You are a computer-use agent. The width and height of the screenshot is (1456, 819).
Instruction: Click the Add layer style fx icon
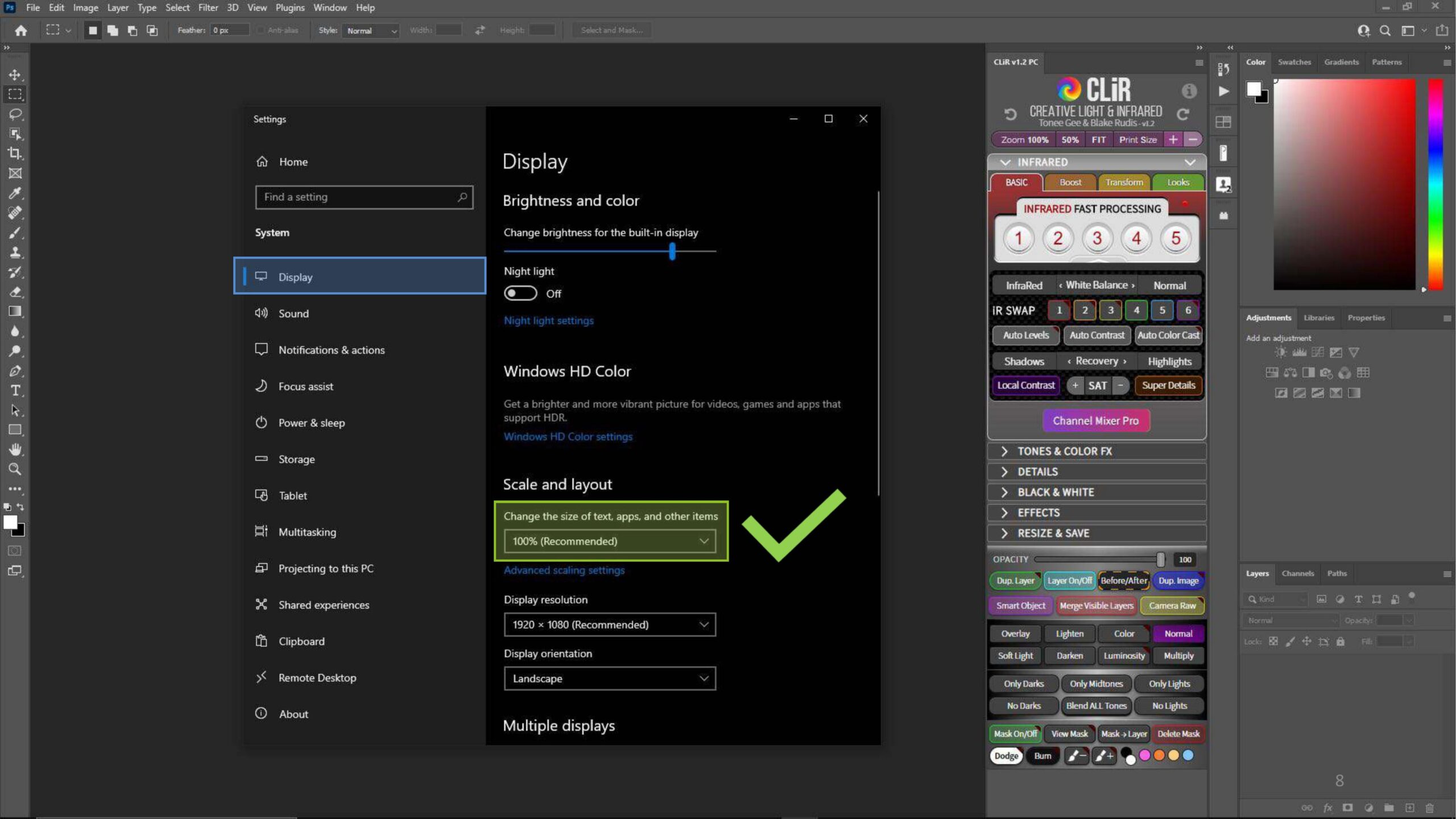click(1327, 808)
